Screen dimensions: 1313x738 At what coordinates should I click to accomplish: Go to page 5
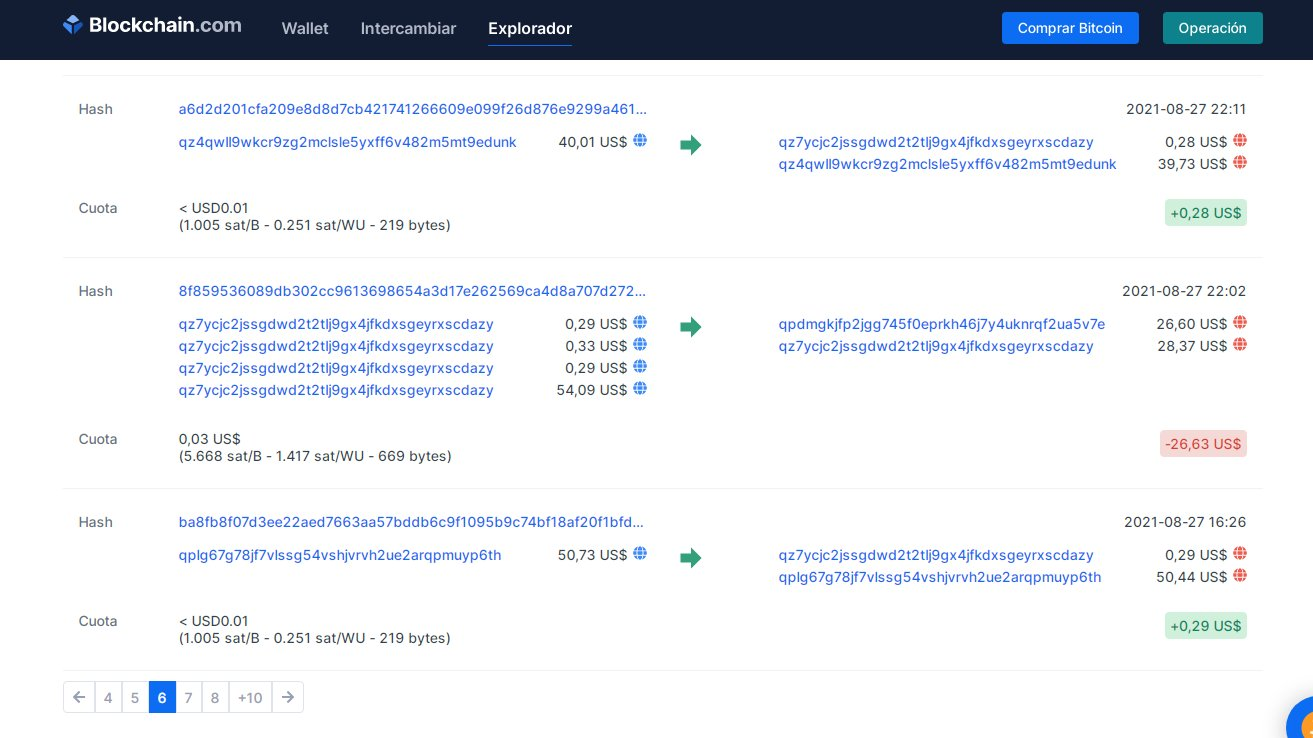(135, 697)
